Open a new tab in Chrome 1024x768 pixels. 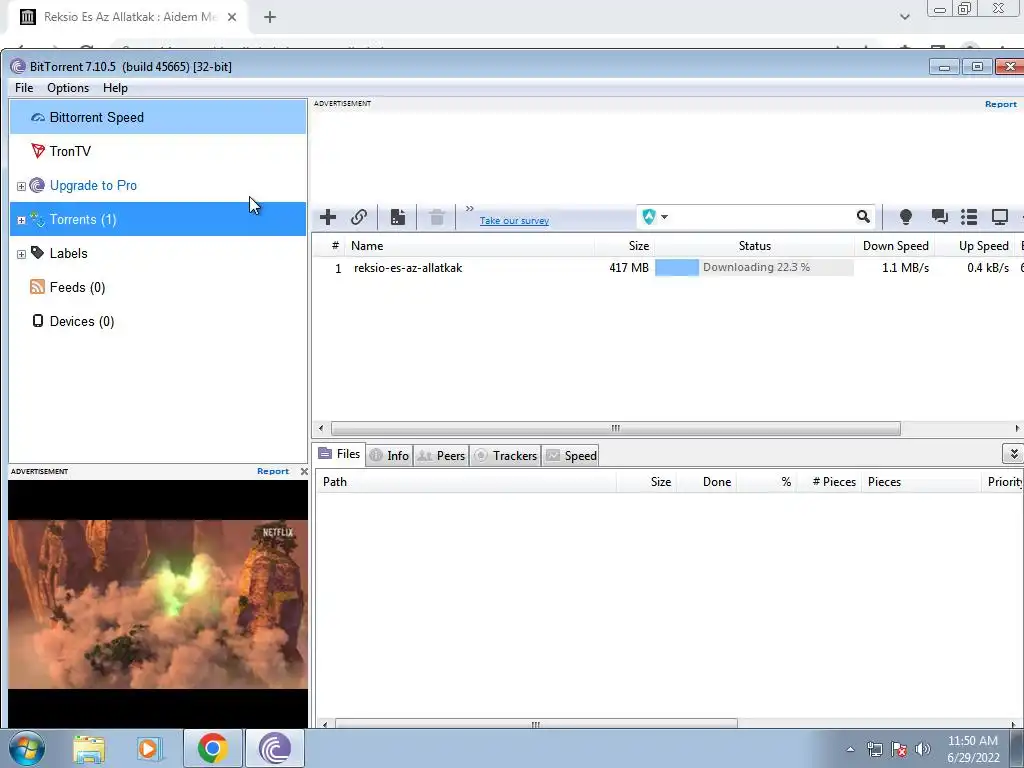pos(270,17)
